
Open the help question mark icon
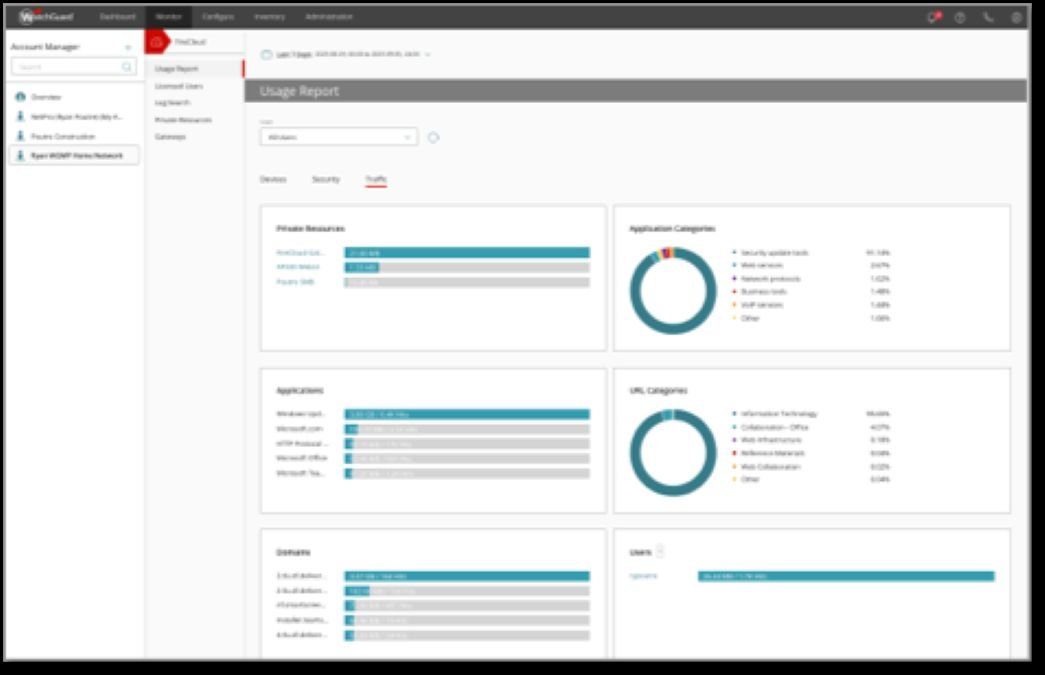[960, 17]
